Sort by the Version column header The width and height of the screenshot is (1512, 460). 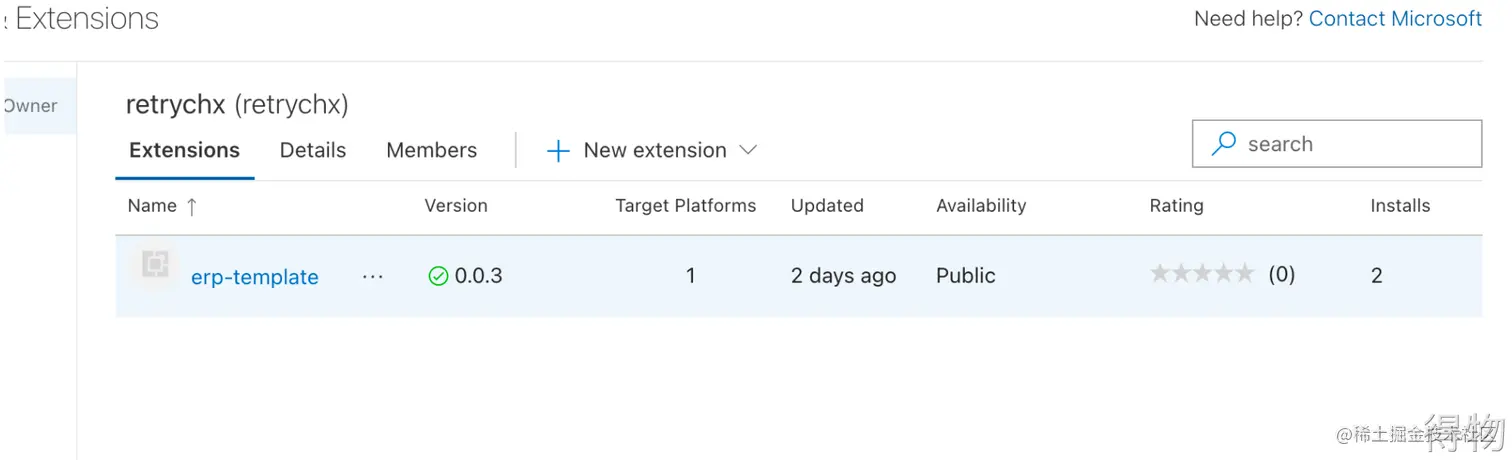pos(456,206)
